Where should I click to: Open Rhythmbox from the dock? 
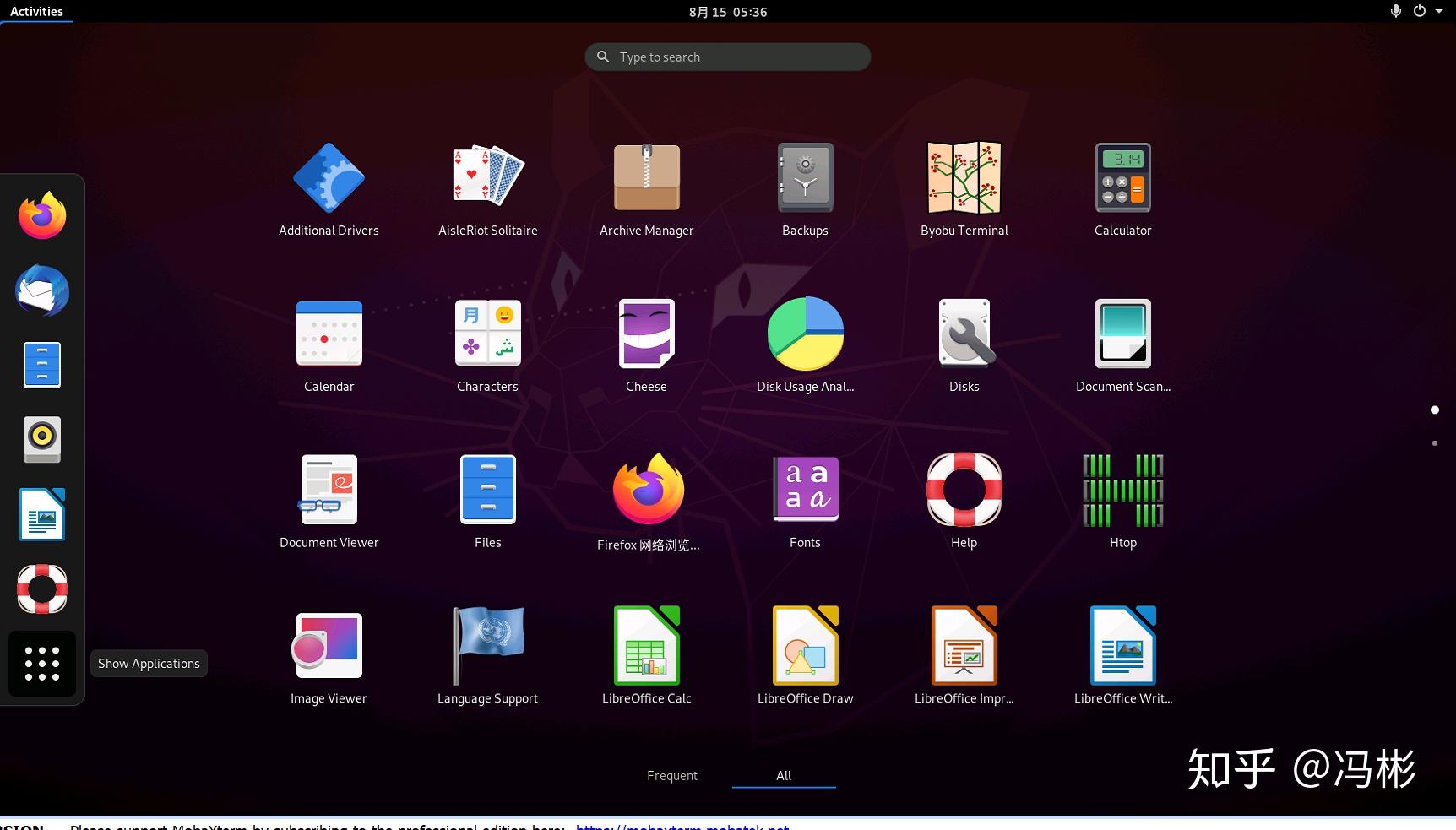(42, 439)
